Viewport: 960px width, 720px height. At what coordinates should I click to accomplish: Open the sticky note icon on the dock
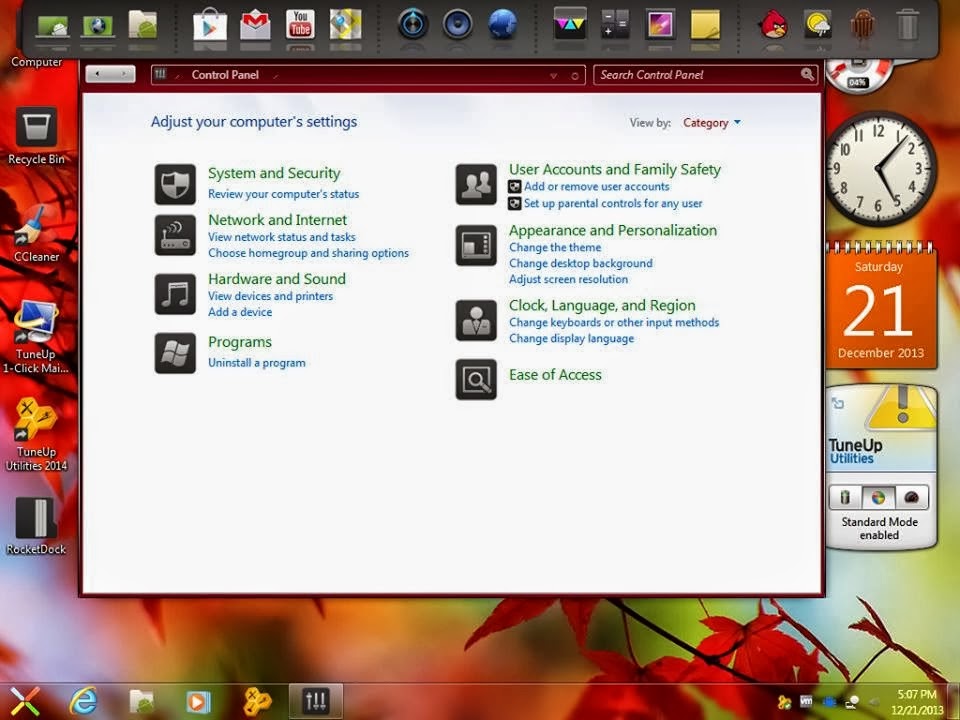tap(703, 26)
